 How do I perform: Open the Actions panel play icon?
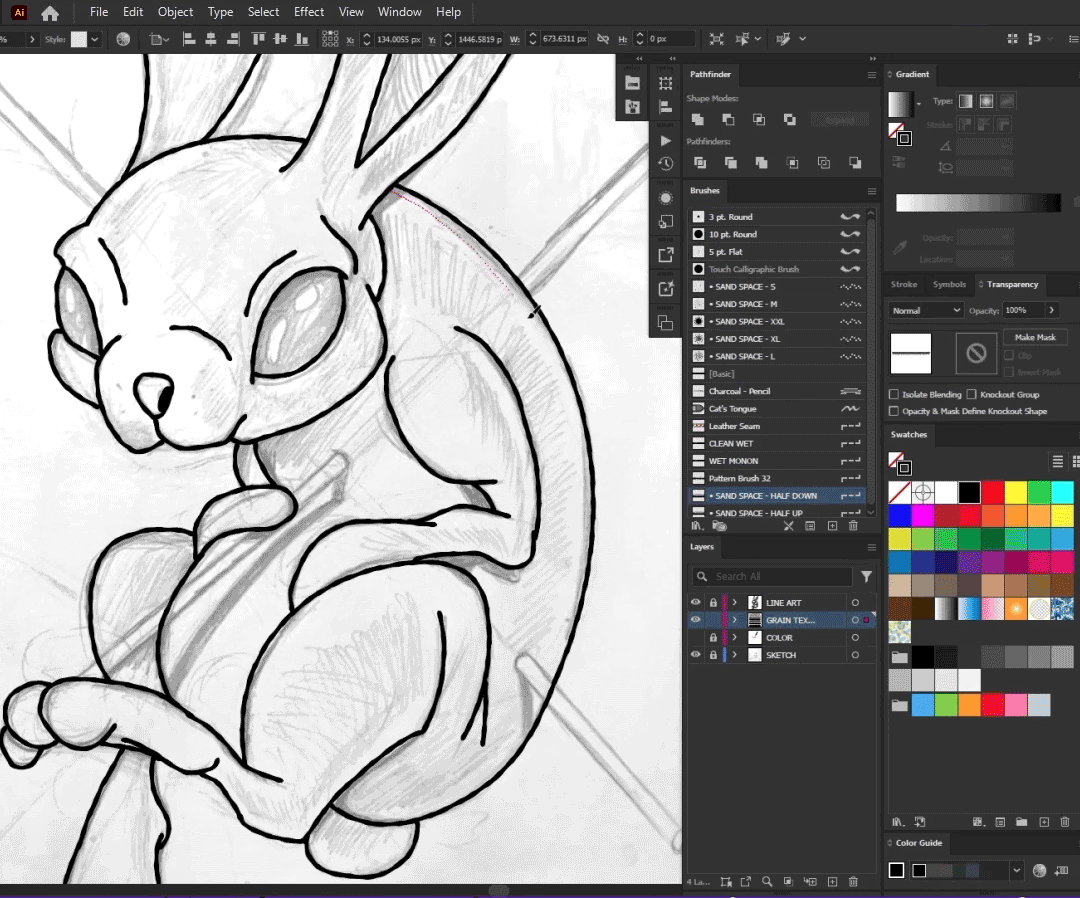tap(665, 140)
